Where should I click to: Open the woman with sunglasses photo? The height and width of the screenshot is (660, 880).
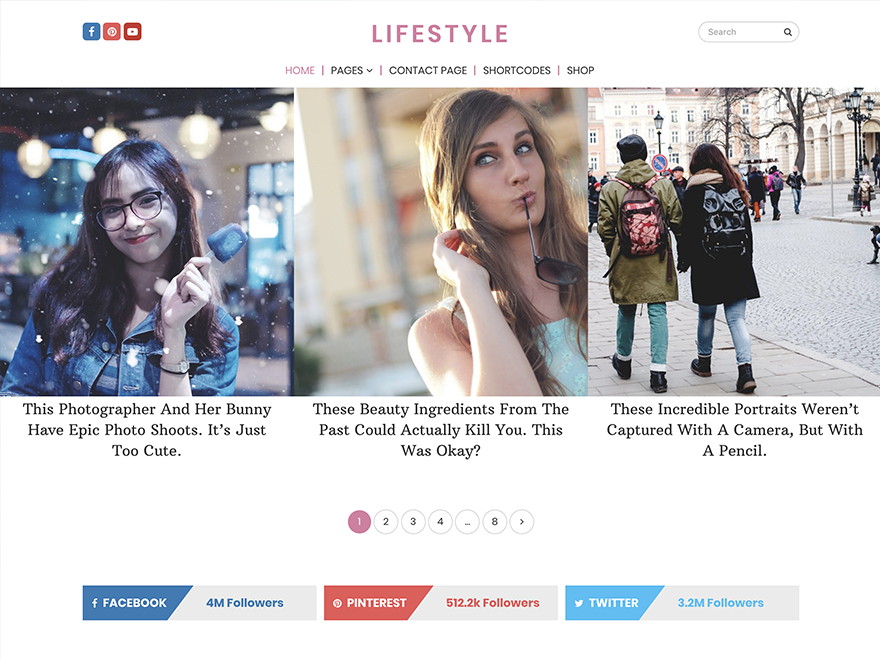click(x=441, y=242)
